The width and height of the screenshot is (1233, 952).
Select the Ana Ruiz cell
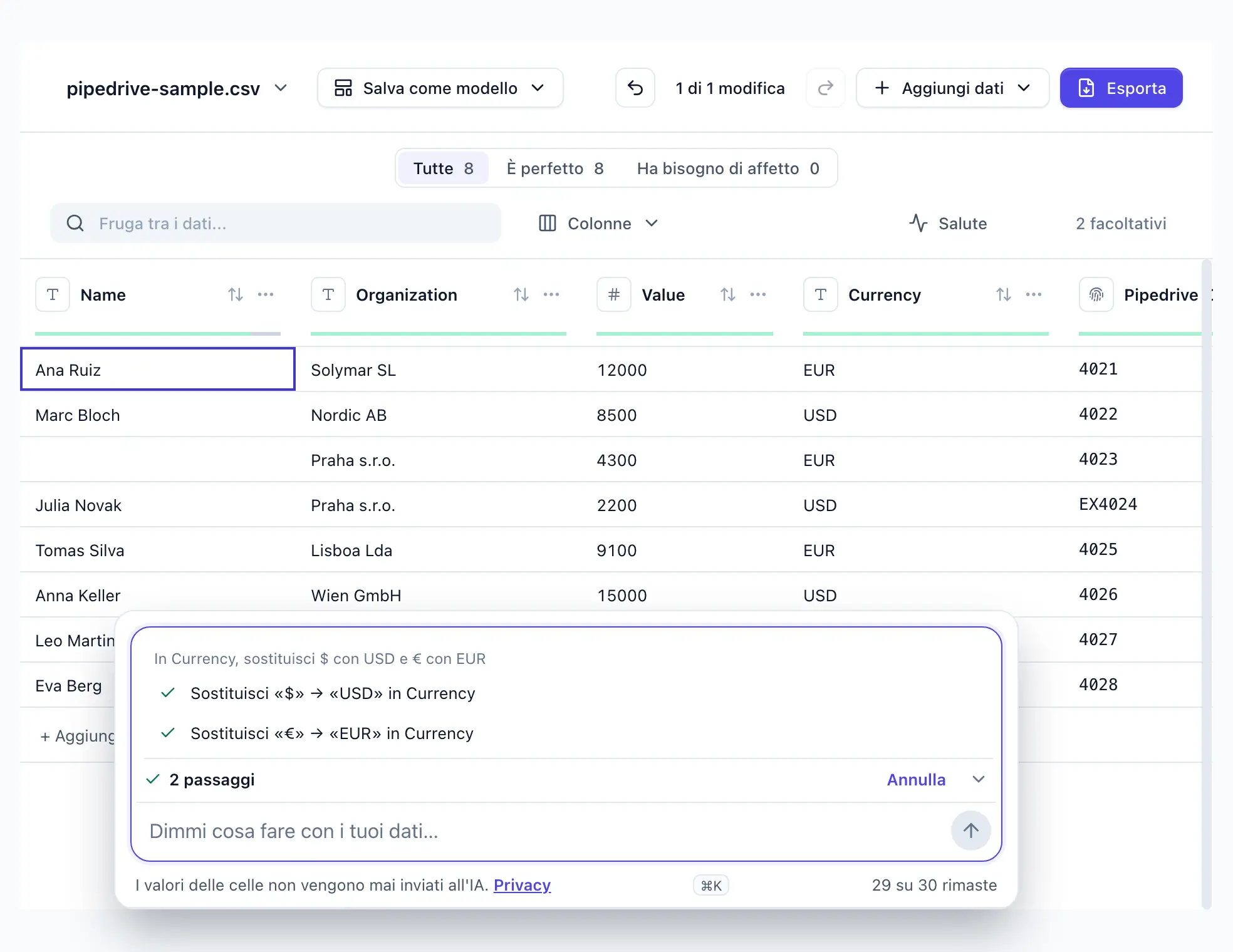[158, 370]
